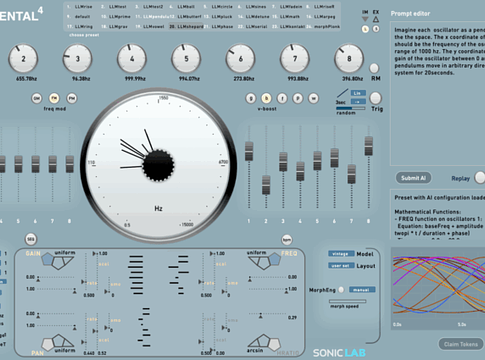Click the GAIN uniform distribution polygon icon
This screenshot has height=360, width=485.
pyautogui.click(x=58, y=261)
